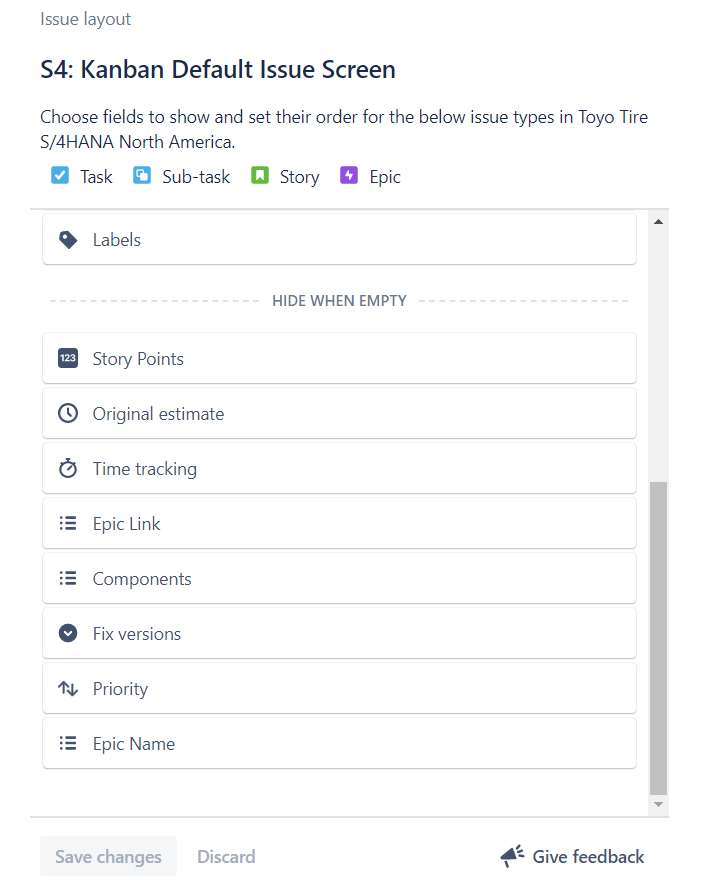Click the Fix versions dropdown circle icon
Image resolution: width=701 pixels, height=891 pixels.
68,633
